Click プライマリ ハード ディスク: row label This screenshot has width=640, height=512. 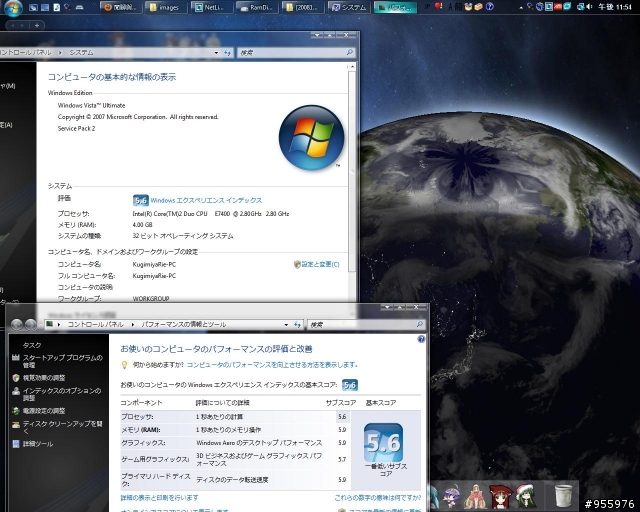[156, 480]
